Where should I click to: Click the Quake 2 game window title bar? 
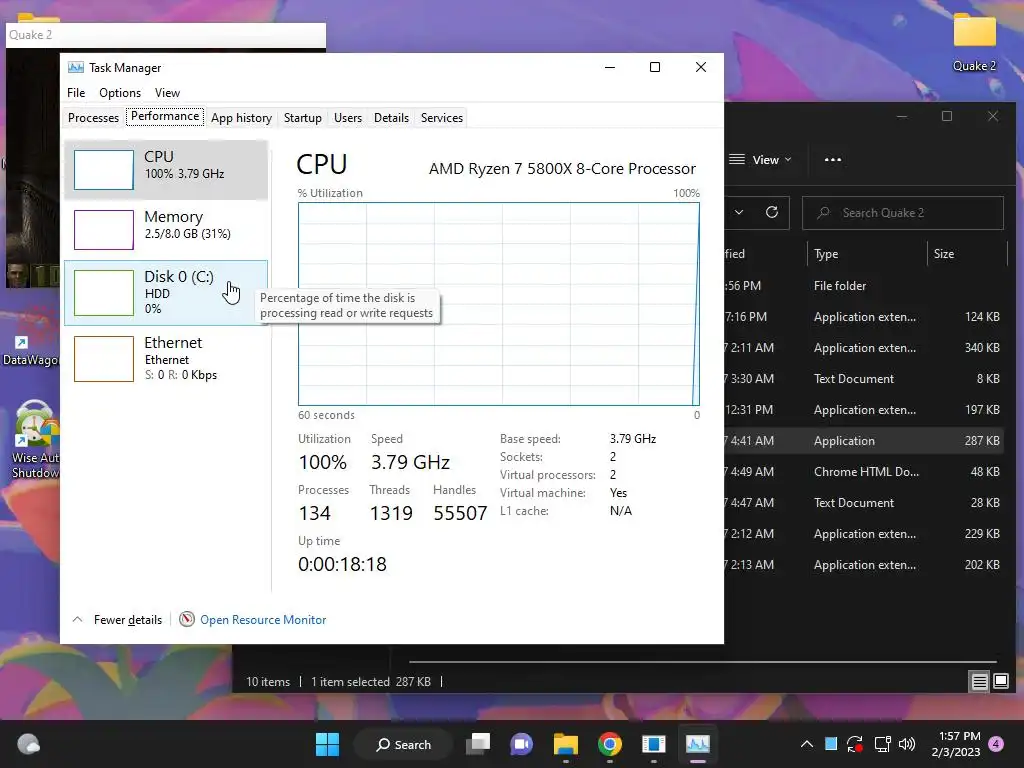pos(166,35)
